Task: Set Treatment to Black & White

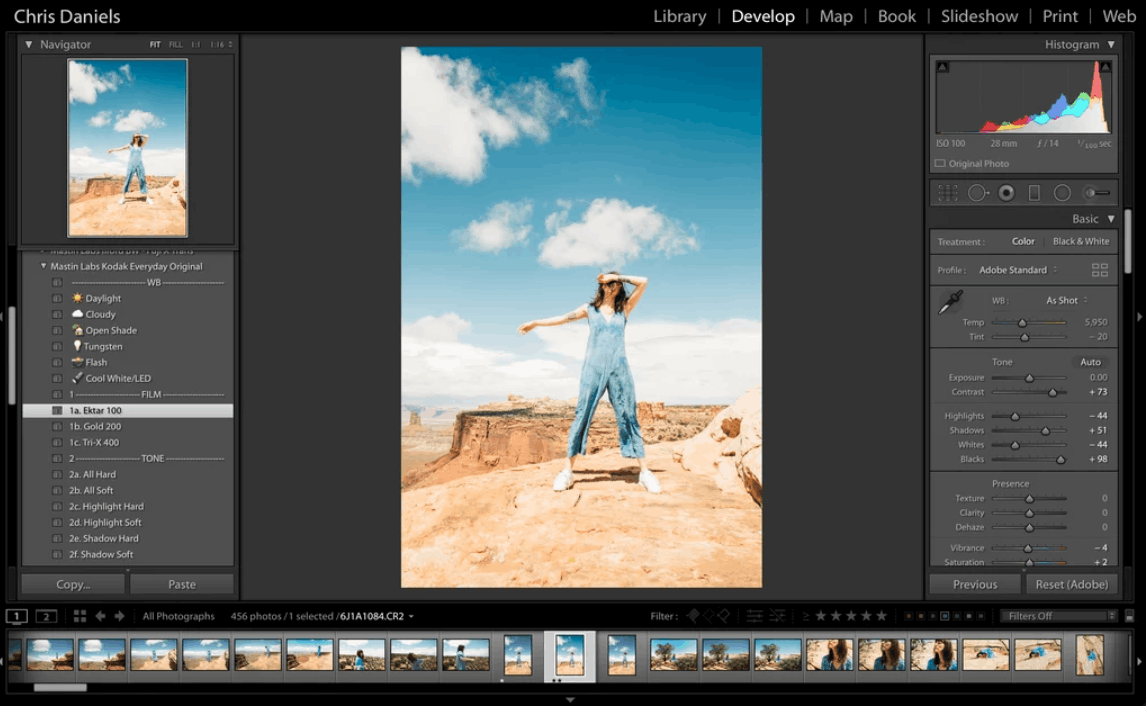Action: tap(1081, 241)
